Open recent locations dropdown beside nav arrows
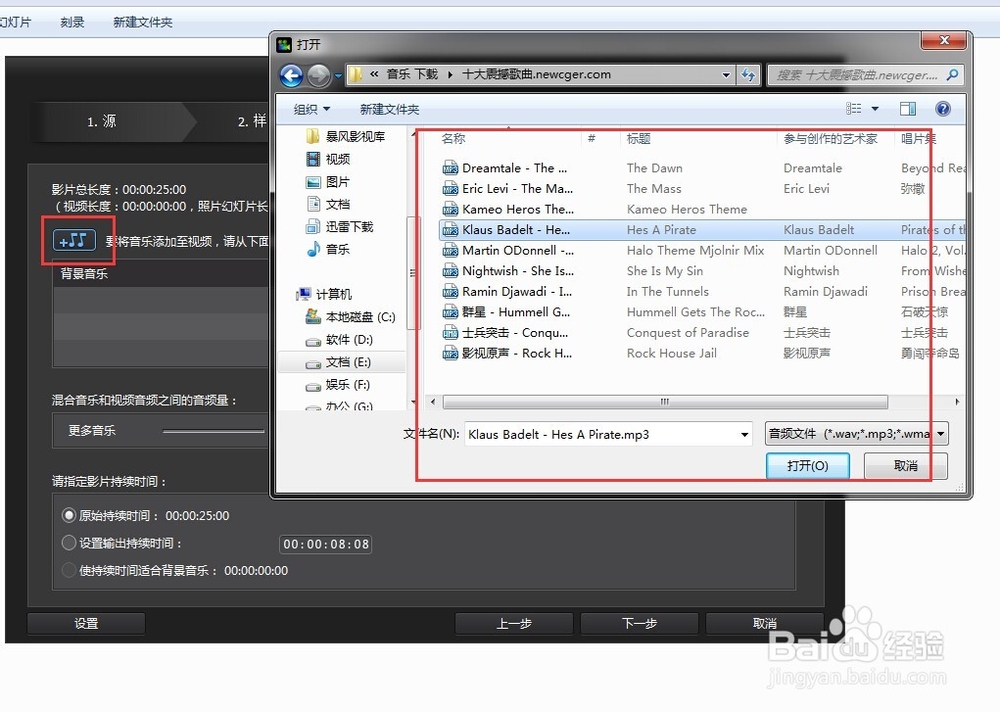 pos(338,76)
